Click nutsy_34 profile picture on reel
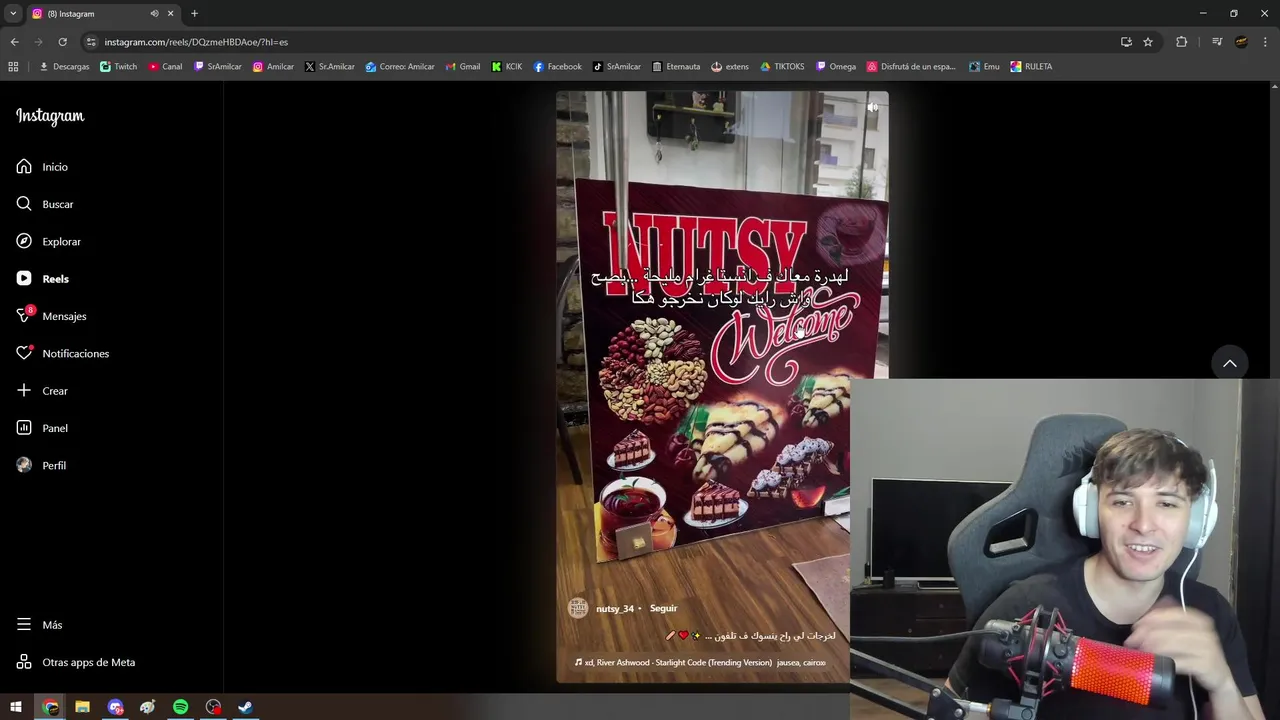Screen dimensions: 1280x720 point(578,608)
